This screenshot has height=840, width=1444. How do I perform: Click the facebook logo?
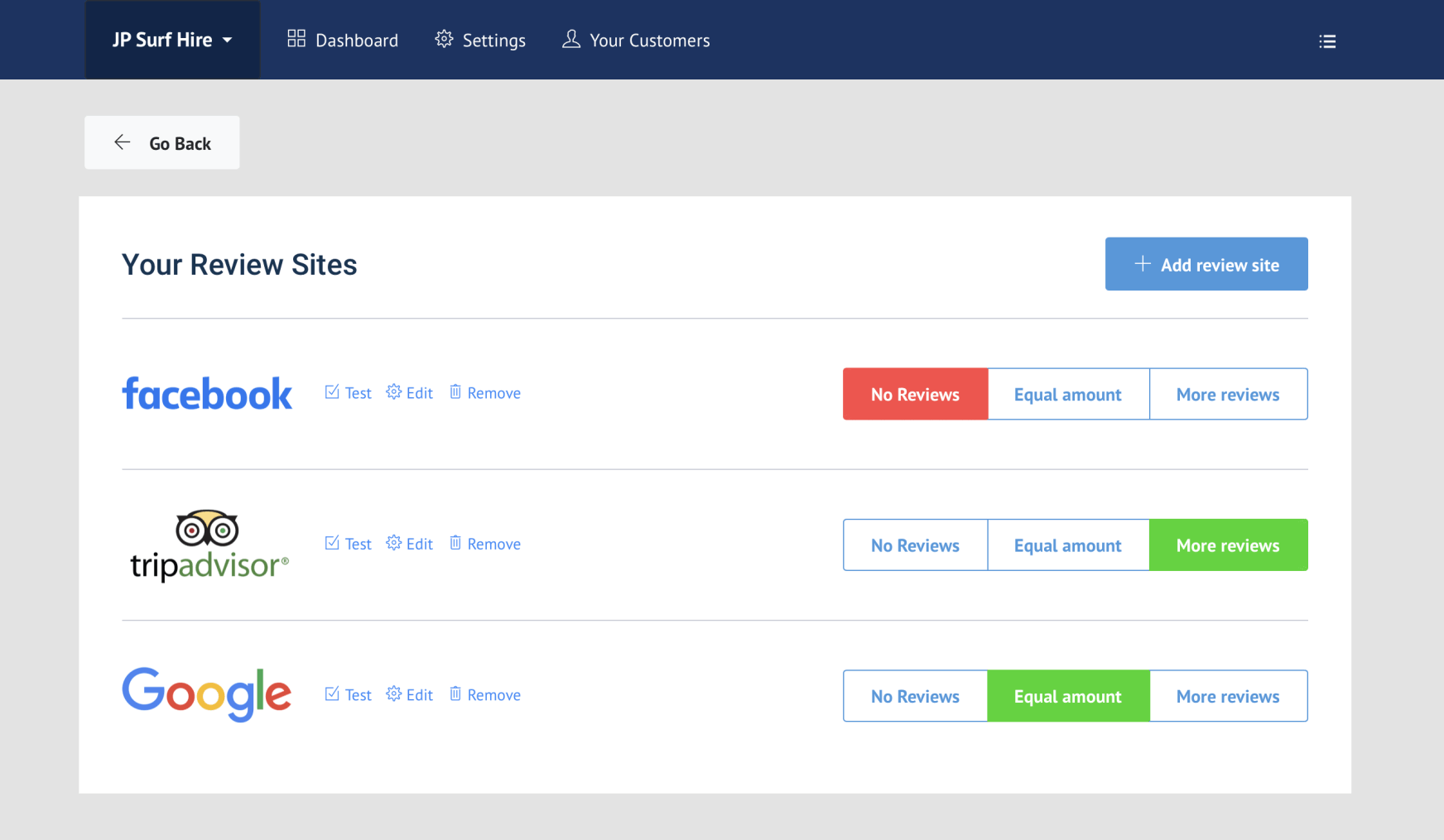[x=207, y=394]
